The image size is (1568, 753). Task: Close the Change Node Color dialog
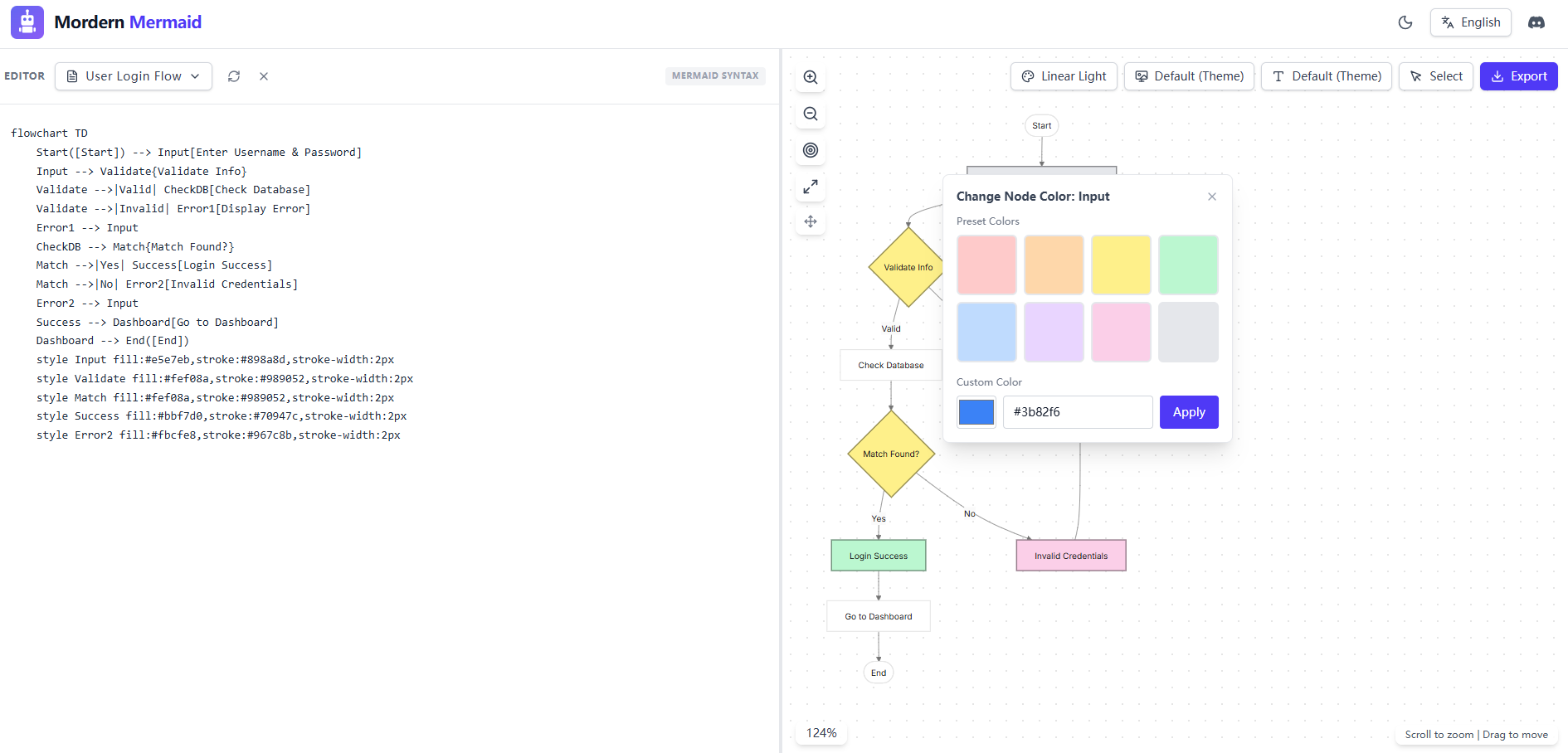pyautogui.click(x=1212, y=197)
